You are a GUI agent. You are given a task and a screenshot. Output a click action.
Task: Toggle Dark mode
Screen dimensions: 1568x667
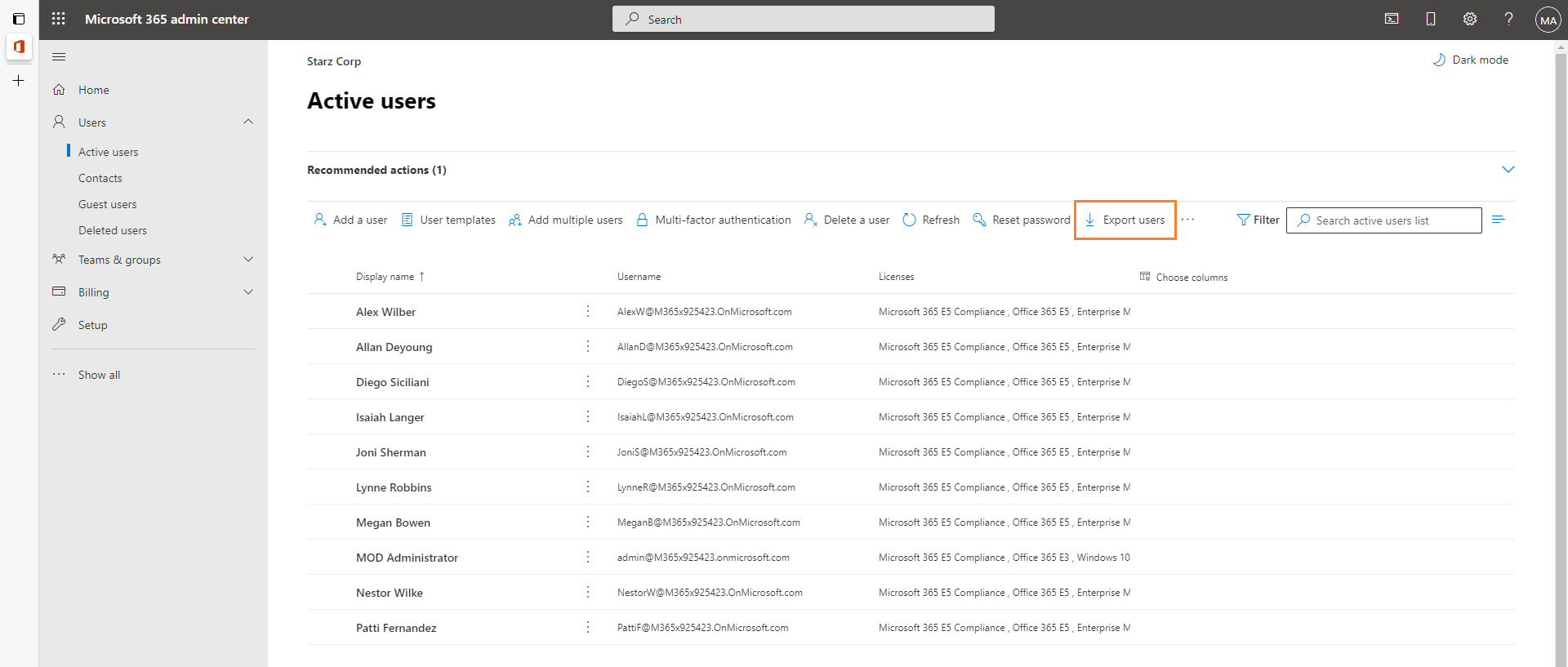(1471, 60)
